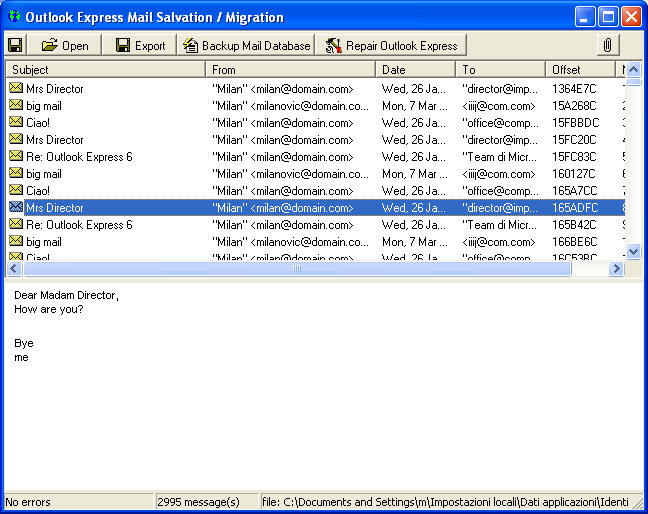
Task: Click envelope icon of selected Mrs Director row
Action: point(16,206)
